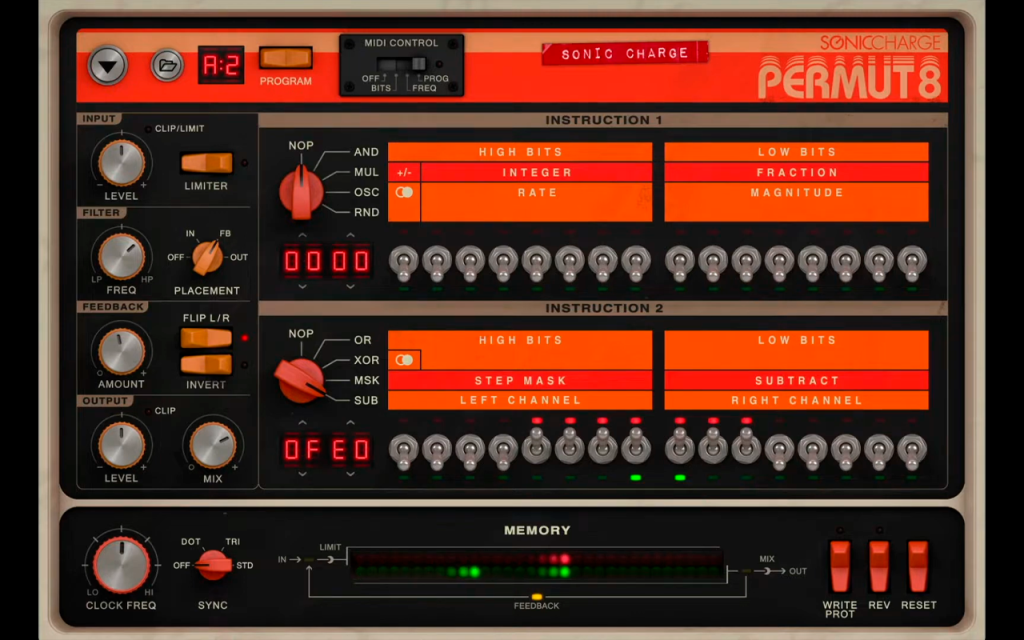Click the A:2 program number display
This screenshot has height=640, width=1024.
tap(221, 65)
